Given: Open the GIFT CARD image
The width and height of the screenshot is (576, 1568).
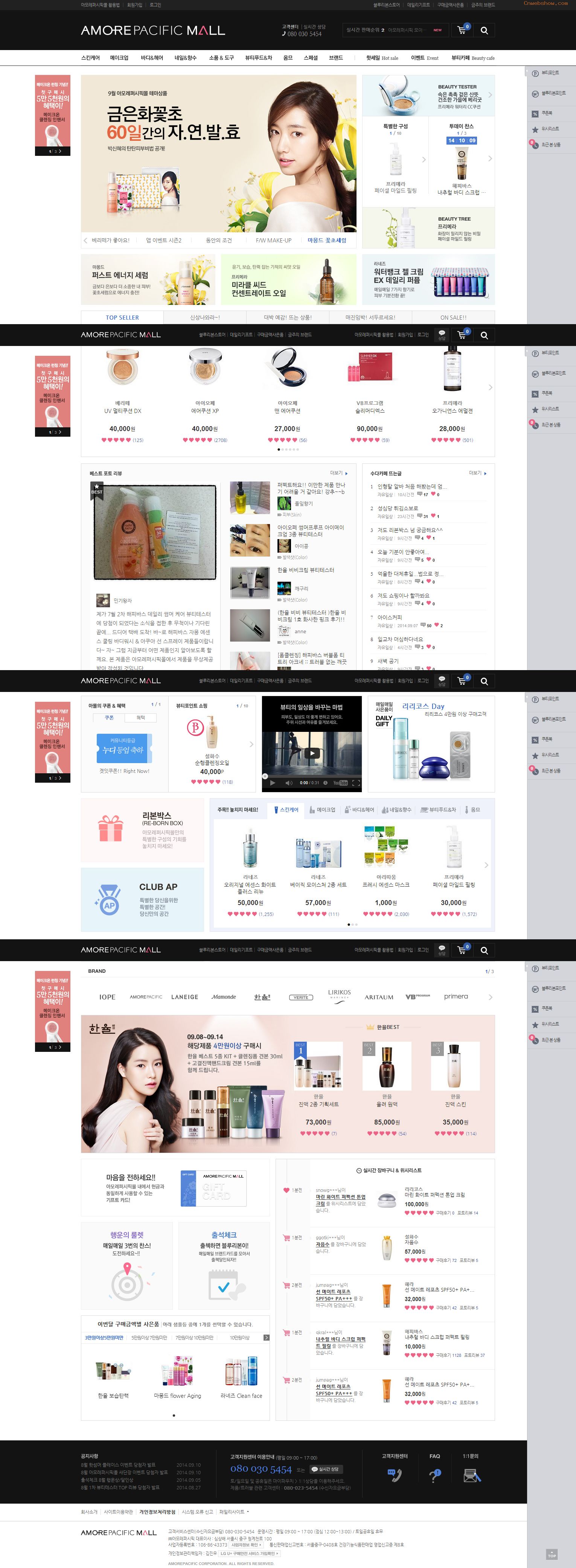Looking at the screenshot, I should click(x=214, y=1187).
